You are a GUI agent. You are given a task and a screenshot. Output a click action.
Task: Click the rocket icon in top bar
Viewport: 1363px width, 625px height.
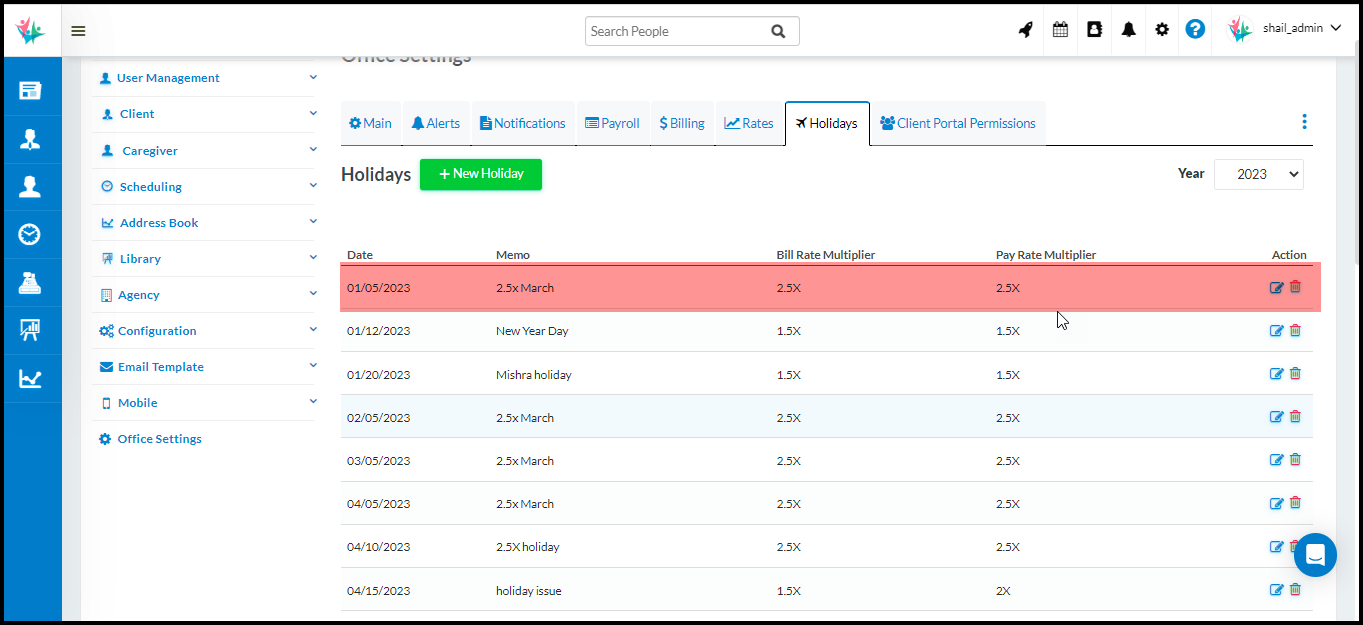click(x=1025, y=30)
